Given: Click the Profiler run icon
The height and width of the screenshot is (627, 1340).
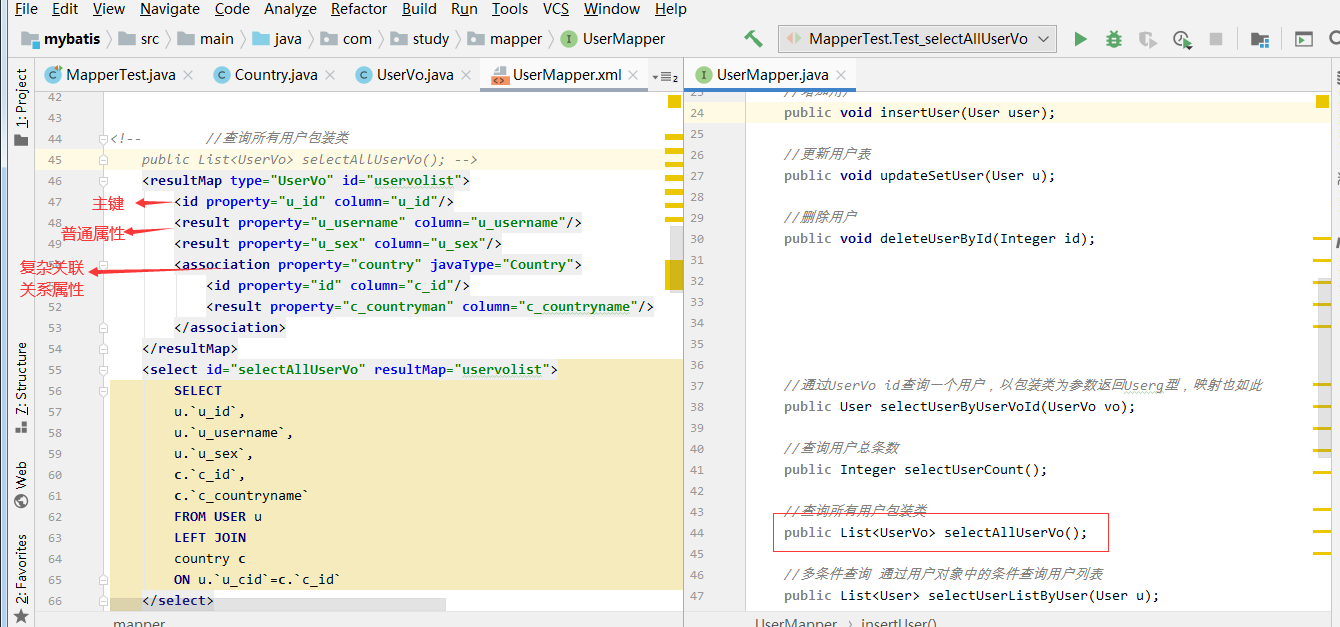Looking at the screenshot, I should click(1182, 40).
